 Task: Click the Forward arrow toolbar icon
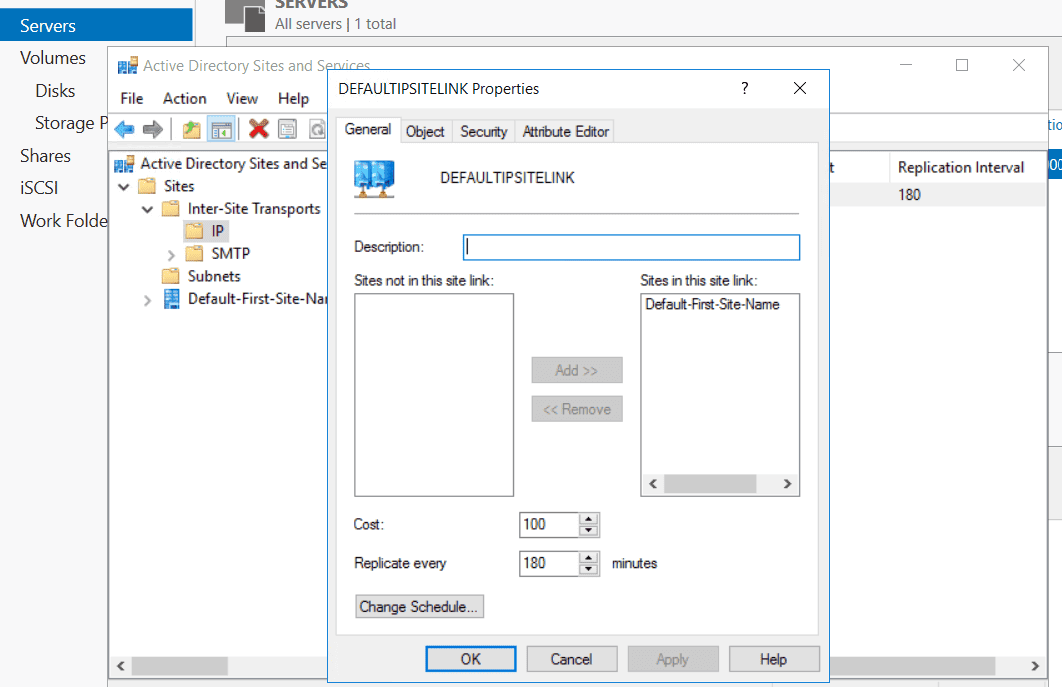pyautogui.click(x=153, y=129)
